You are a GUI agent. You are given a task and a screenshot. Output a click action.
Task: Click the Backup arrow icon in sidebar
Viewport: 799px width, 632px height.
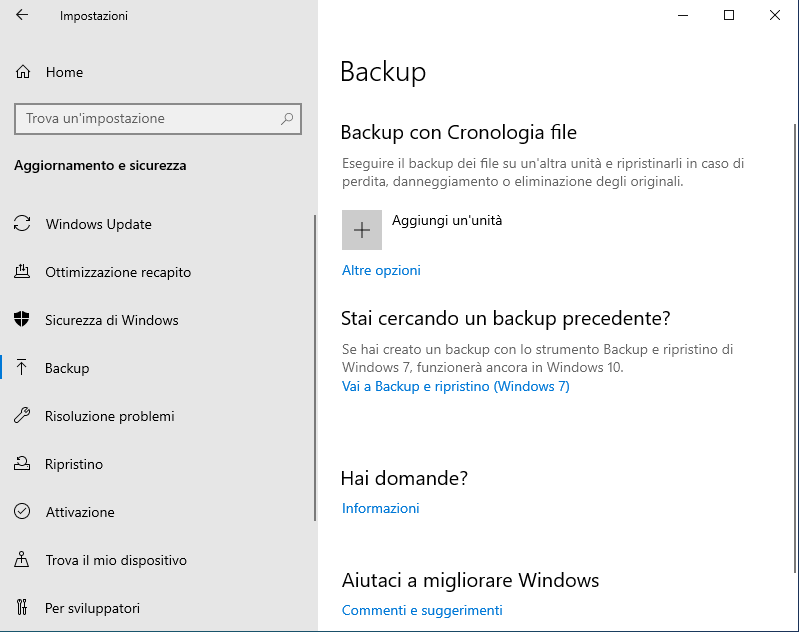click(x=22, y=368)
